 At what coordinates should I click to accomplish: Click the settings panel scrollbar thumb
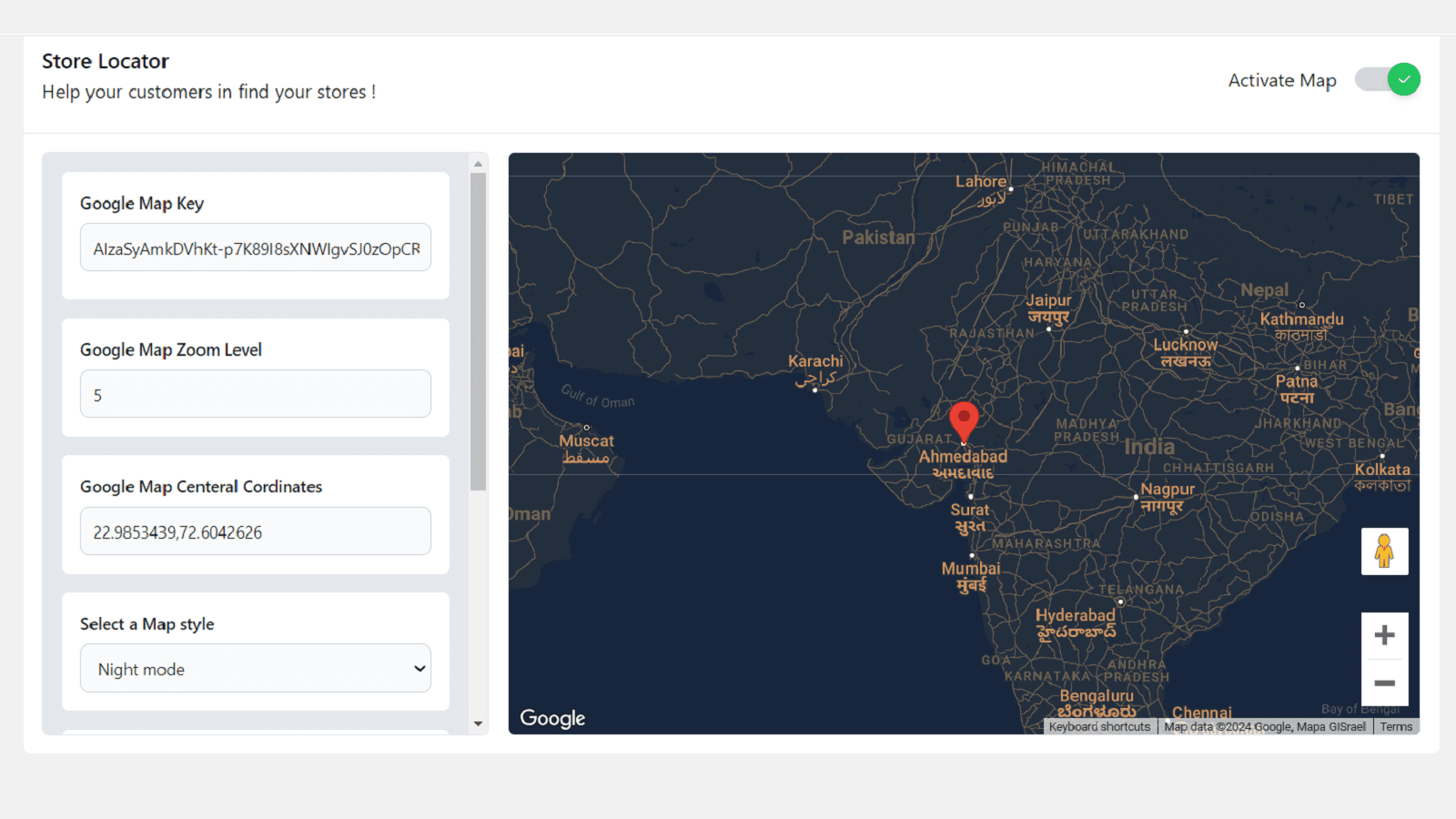tap(478, 332)
